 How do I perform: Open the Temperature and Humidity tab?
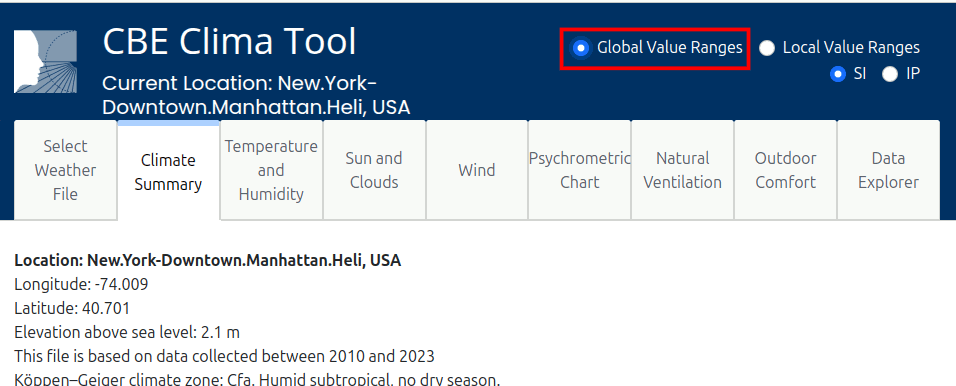(271, 170)
